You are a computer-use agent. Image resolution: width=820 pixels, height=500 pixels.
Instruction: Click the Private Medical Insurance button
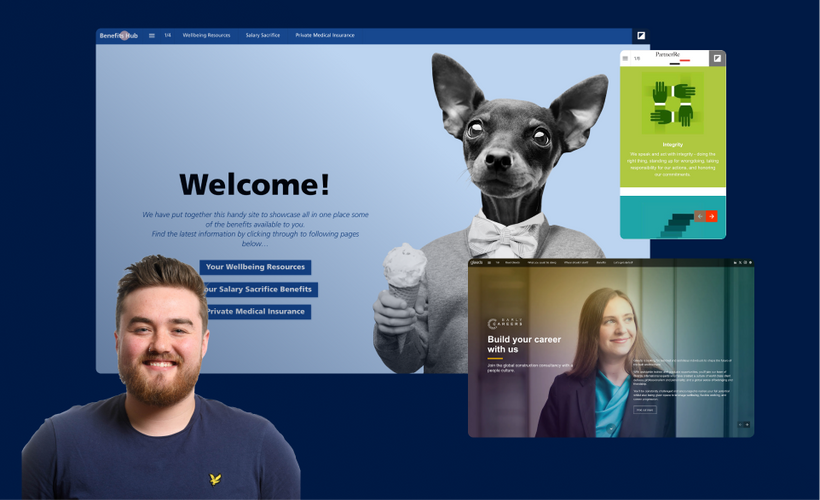click(x=256, y=311)
